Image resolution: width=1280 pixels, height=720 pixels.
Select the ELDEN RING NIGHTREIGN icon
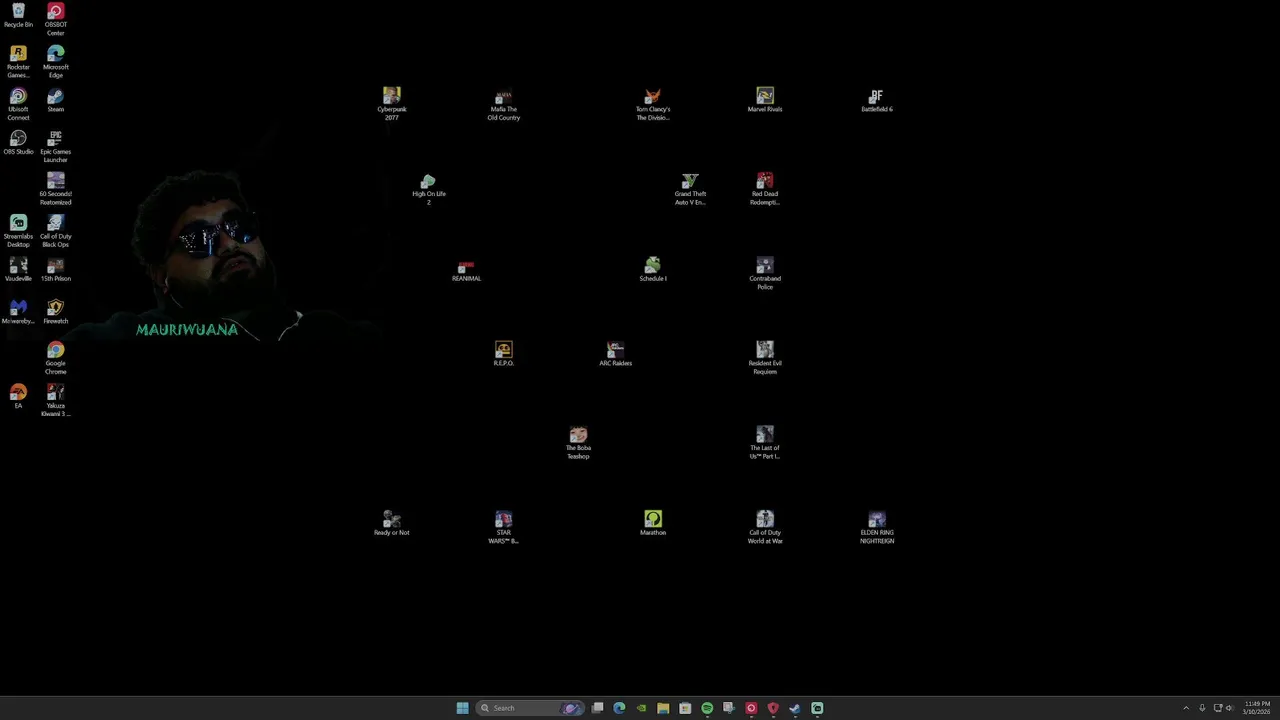tap(877, 528)
